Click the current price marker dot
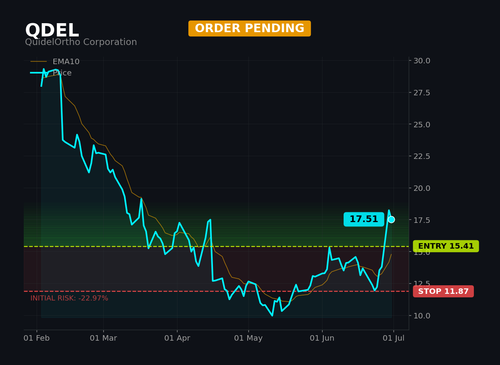The height and width of the screenshot is (365, 500). [391, 219]
